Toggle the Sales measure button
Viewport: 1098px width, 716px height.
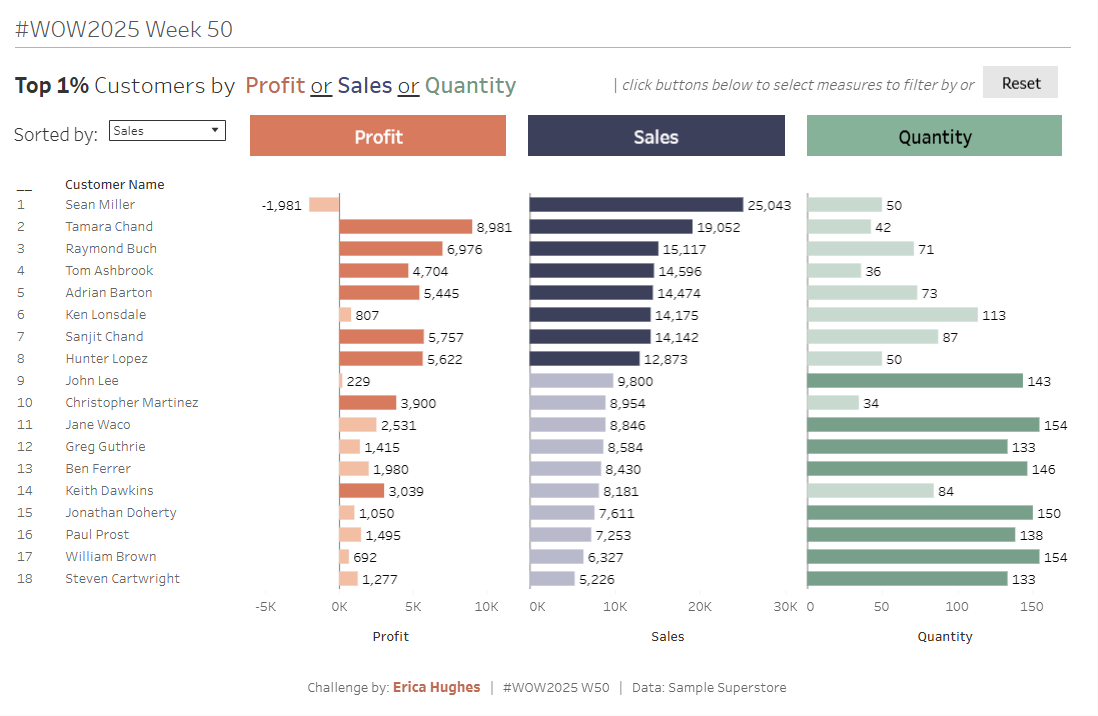point(656,136)
